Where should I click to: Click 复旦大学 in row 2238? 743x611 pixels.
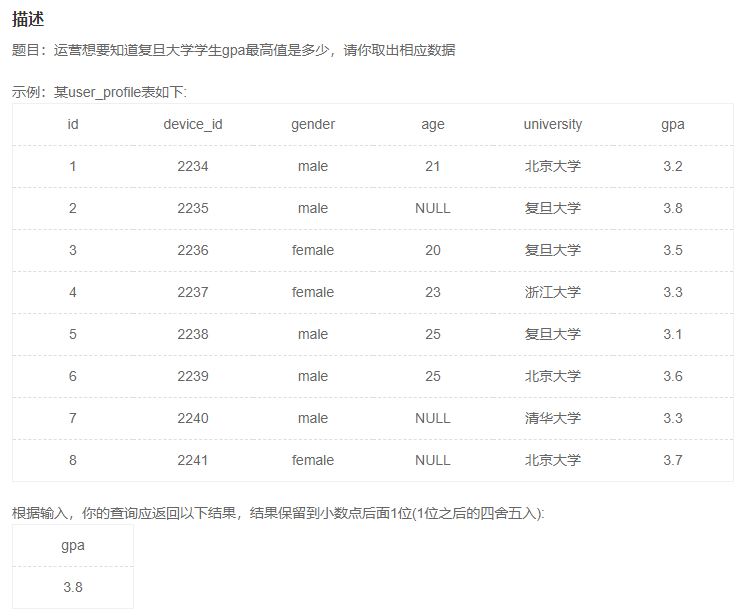[x=553, y=334]
